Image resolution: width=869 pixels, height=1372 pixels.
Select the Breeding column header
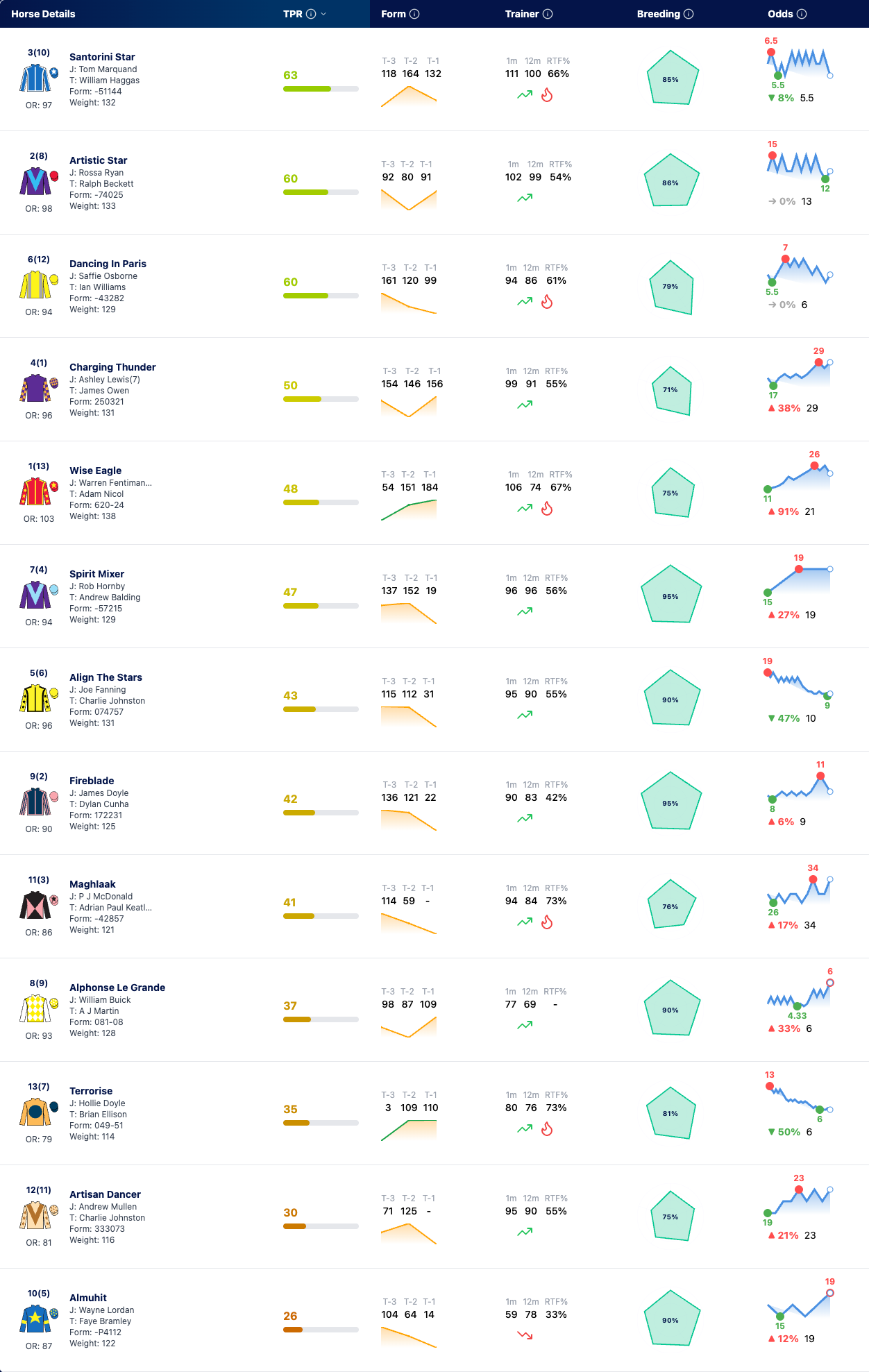[659, 14]
